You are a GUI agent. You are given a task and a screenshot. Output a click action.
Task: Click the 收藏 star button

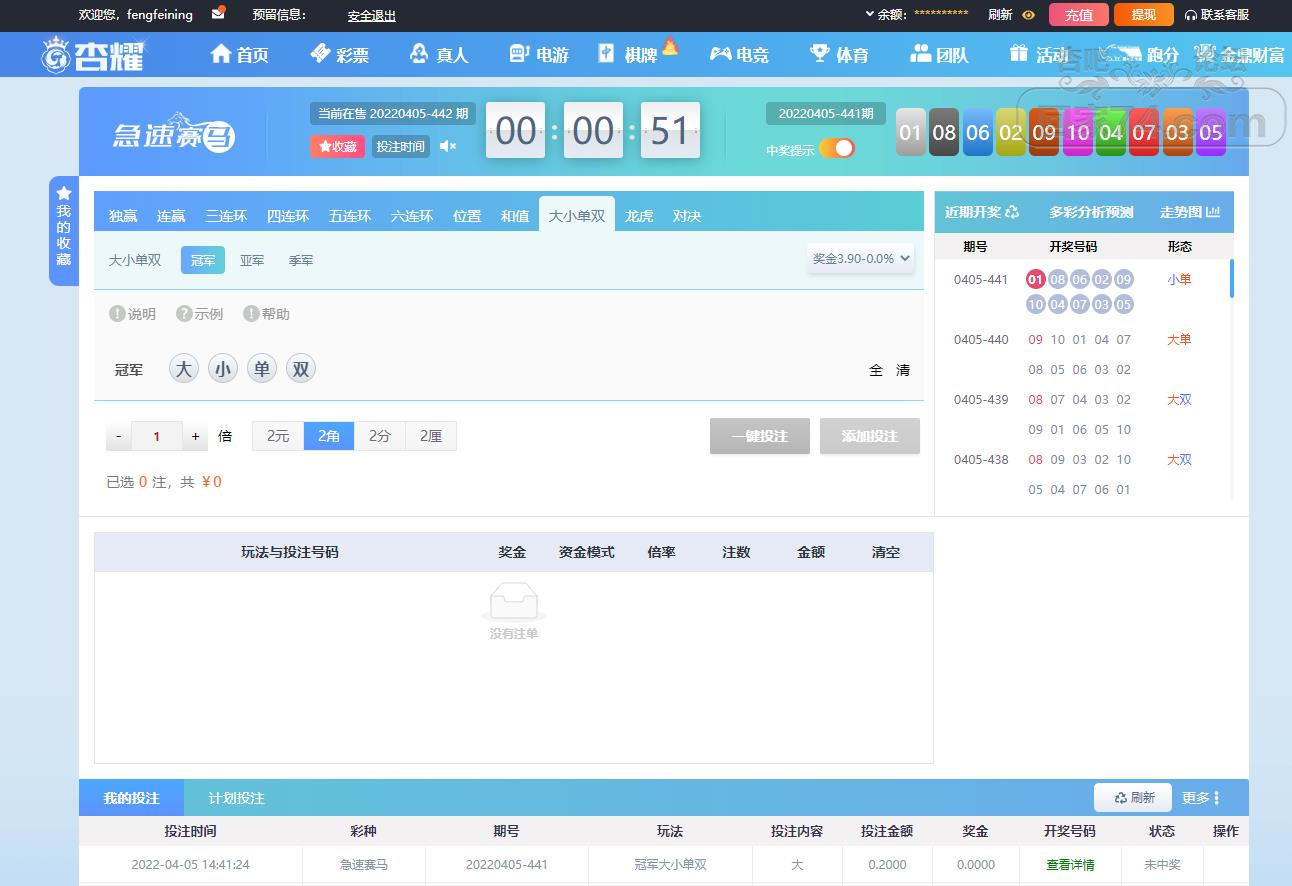[x=337, y=147]
